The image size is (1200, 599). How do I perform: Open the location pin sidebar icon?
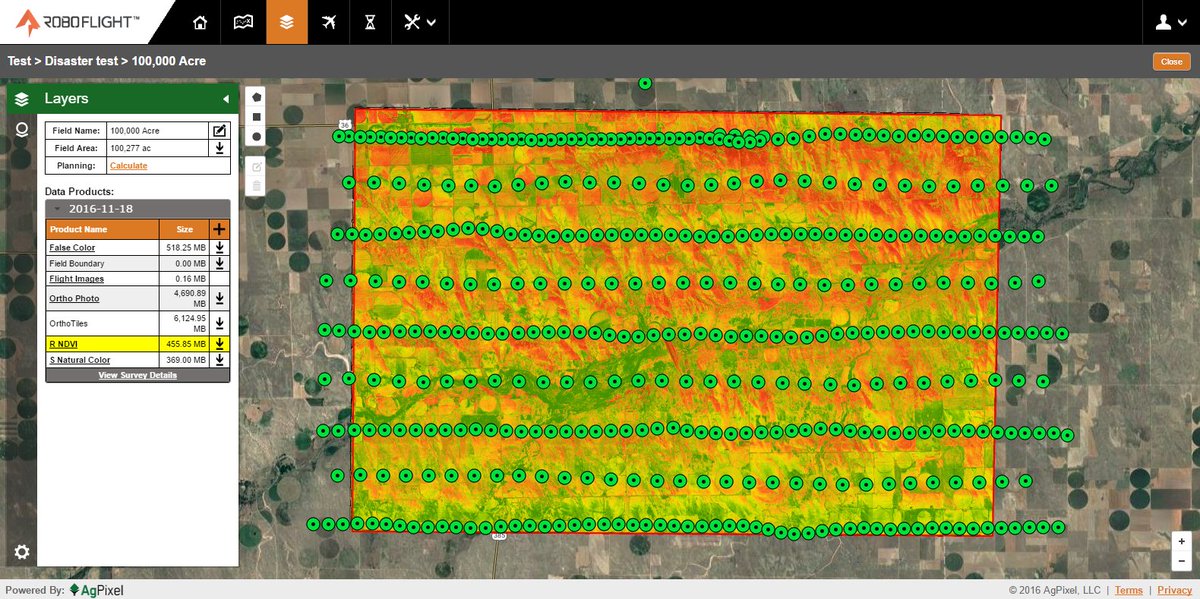pos(22,130)
